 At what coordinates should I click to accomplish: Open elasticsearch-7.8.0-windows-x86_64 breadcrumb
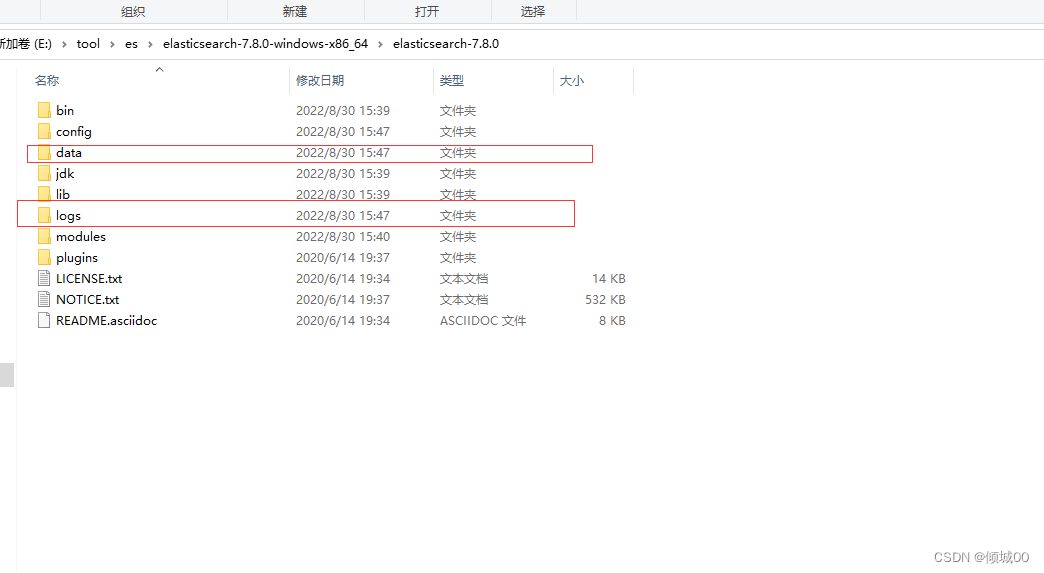coord(265,44)
